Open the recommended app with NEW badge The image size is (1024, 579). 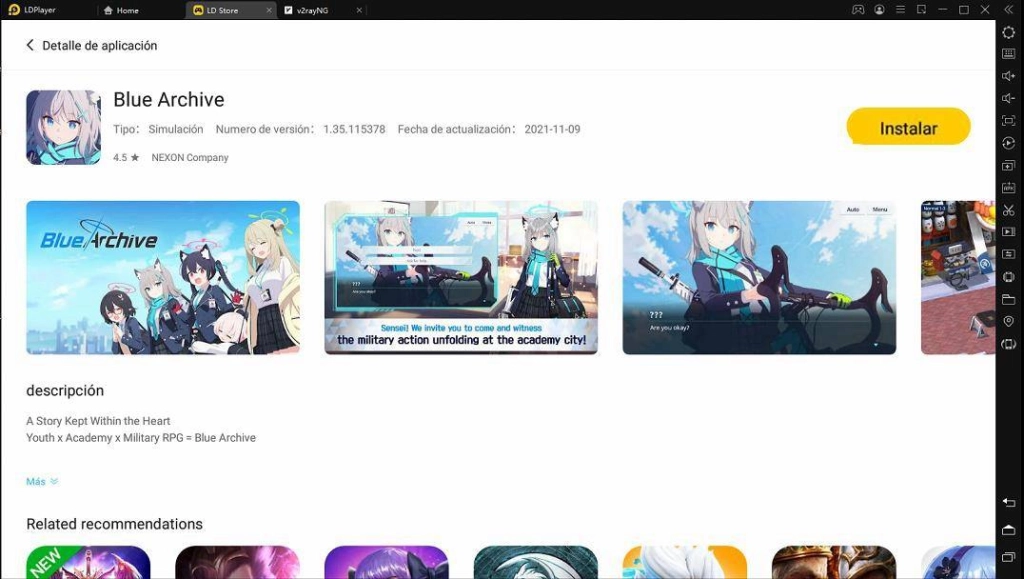(88, 562)
